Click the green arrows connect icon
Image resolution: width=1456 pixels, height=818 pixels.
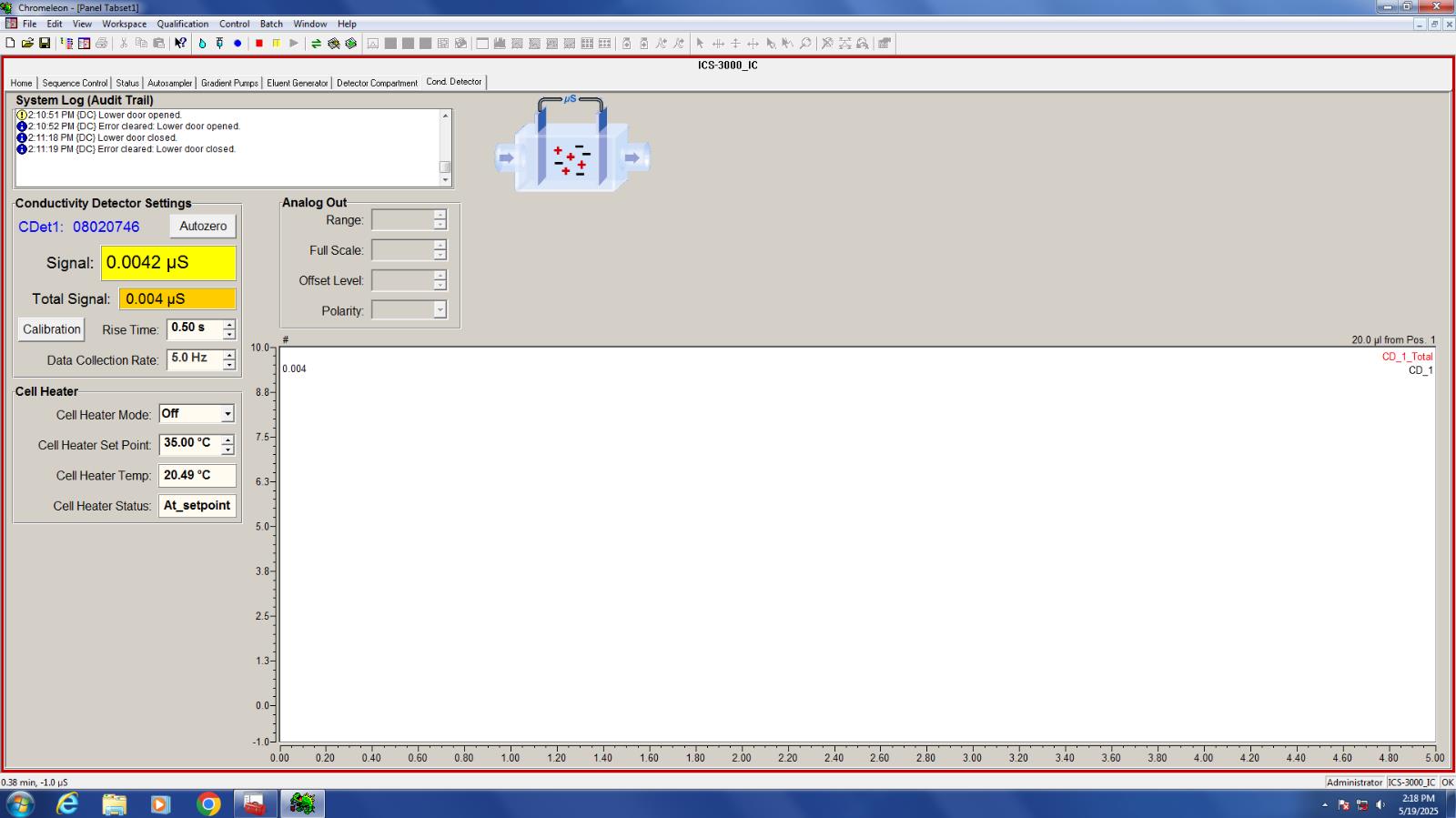click(x=316, y=43)
